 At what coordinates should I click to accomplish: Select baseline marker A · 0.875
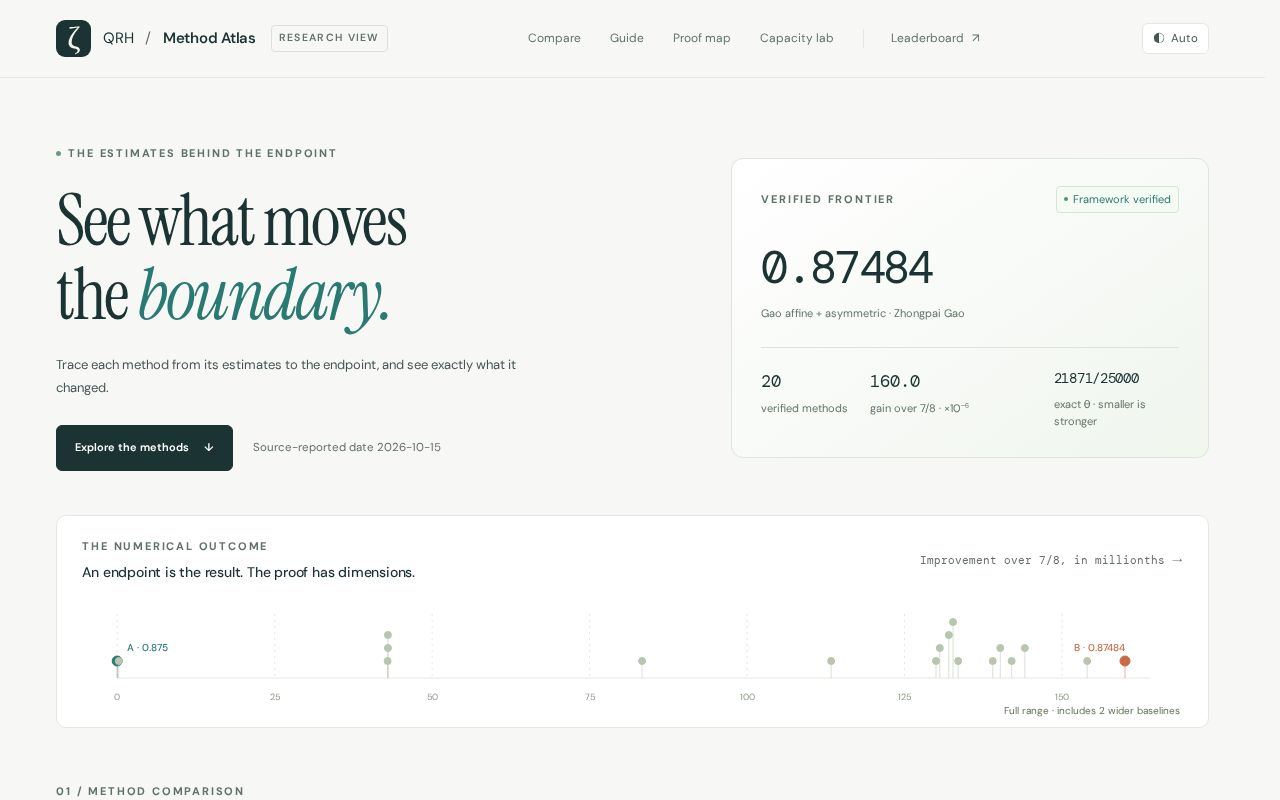click(117, 661)
